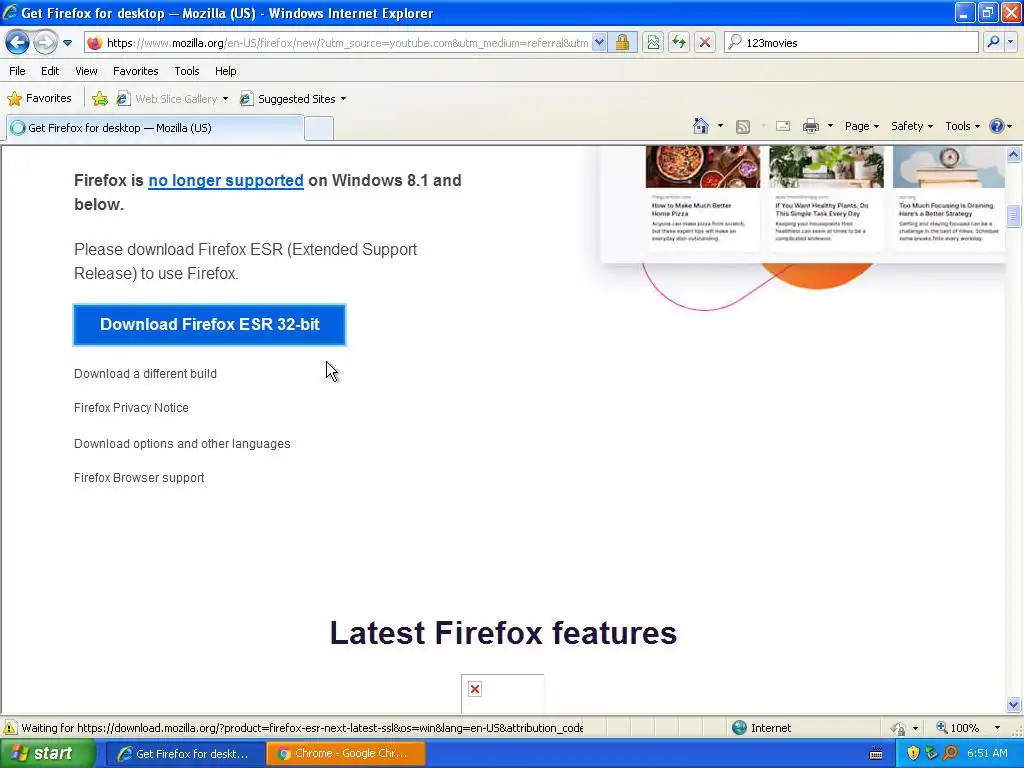Viewport: 1024px width, 768px height.
Task: Open Suggested Sites dropdown
Action: click(x=293, y=99)
